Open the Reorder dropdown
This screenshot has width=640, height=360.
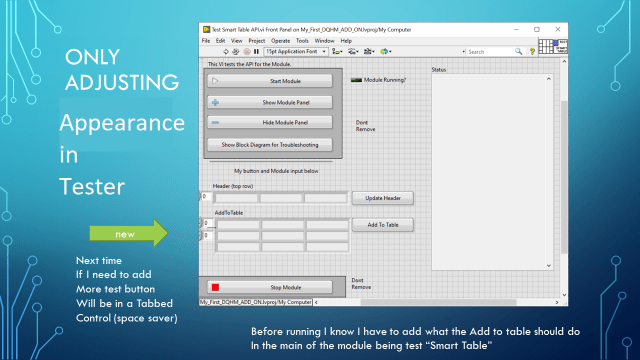(386, 51)
